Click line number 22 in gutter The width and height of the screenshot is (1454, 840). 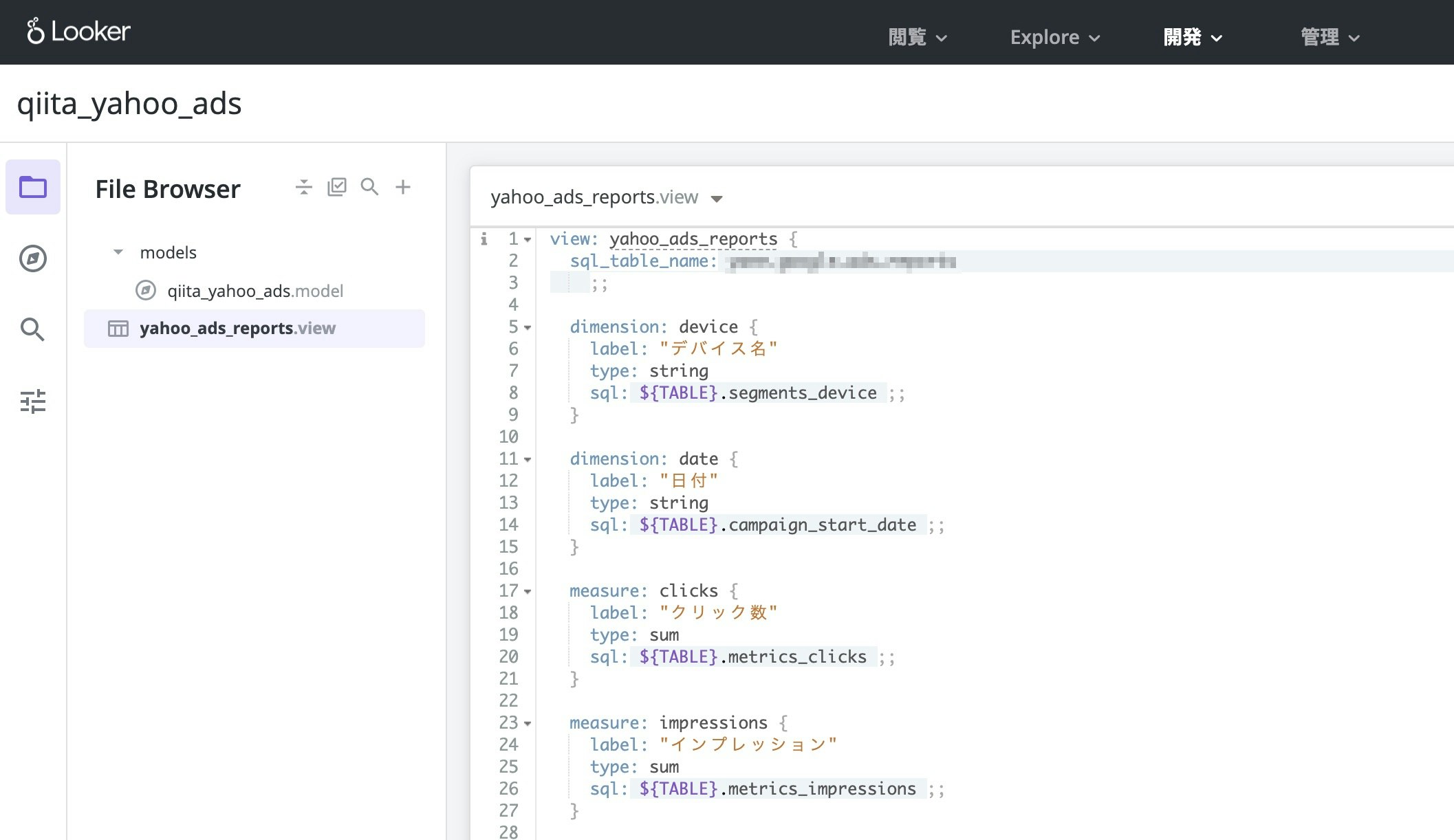pyautogui.click(x=508, y=700)
